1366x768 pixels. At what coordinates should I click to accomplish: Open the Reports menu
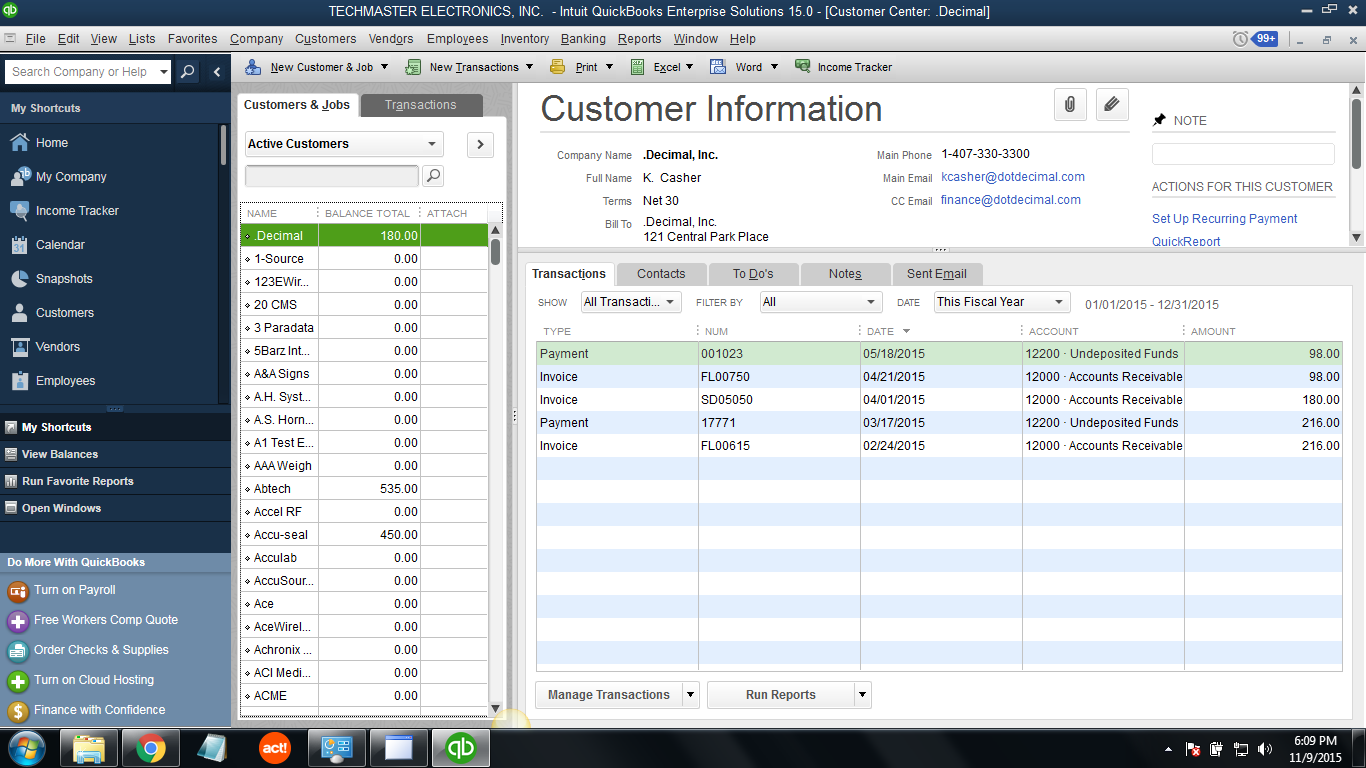(639, 39)
